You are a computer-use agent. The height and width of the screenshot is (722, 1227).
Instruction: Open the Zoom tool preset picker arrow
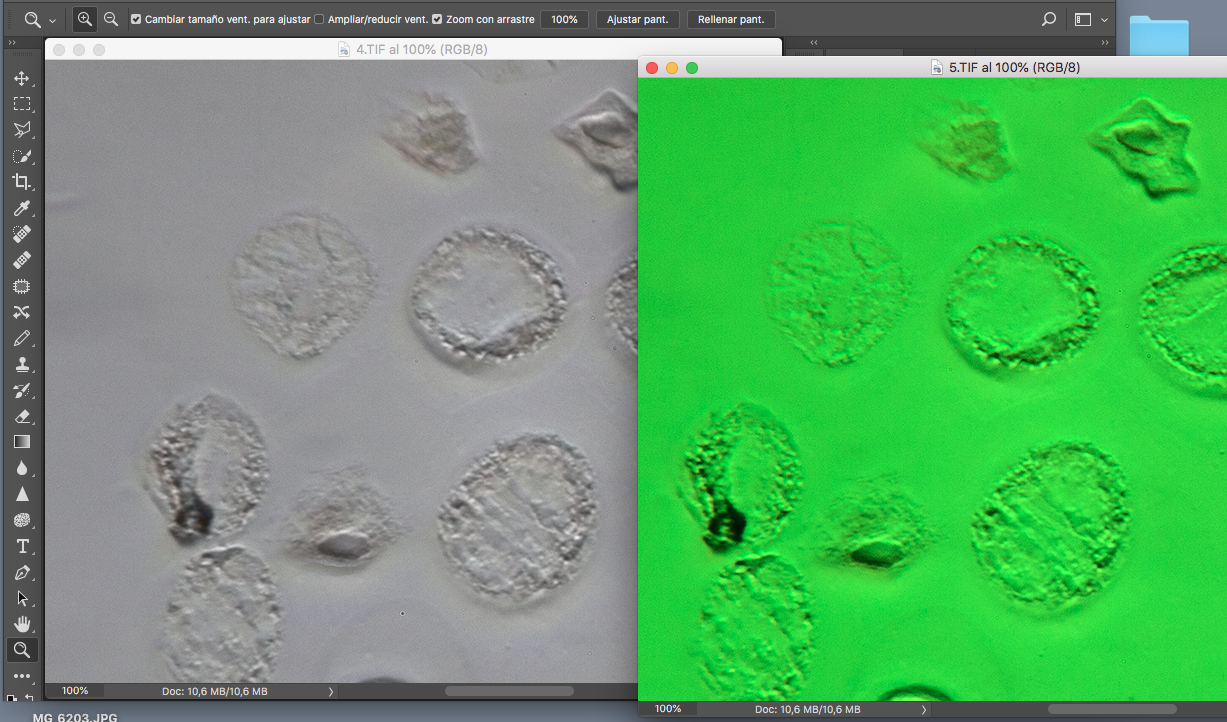coord(52,20)
